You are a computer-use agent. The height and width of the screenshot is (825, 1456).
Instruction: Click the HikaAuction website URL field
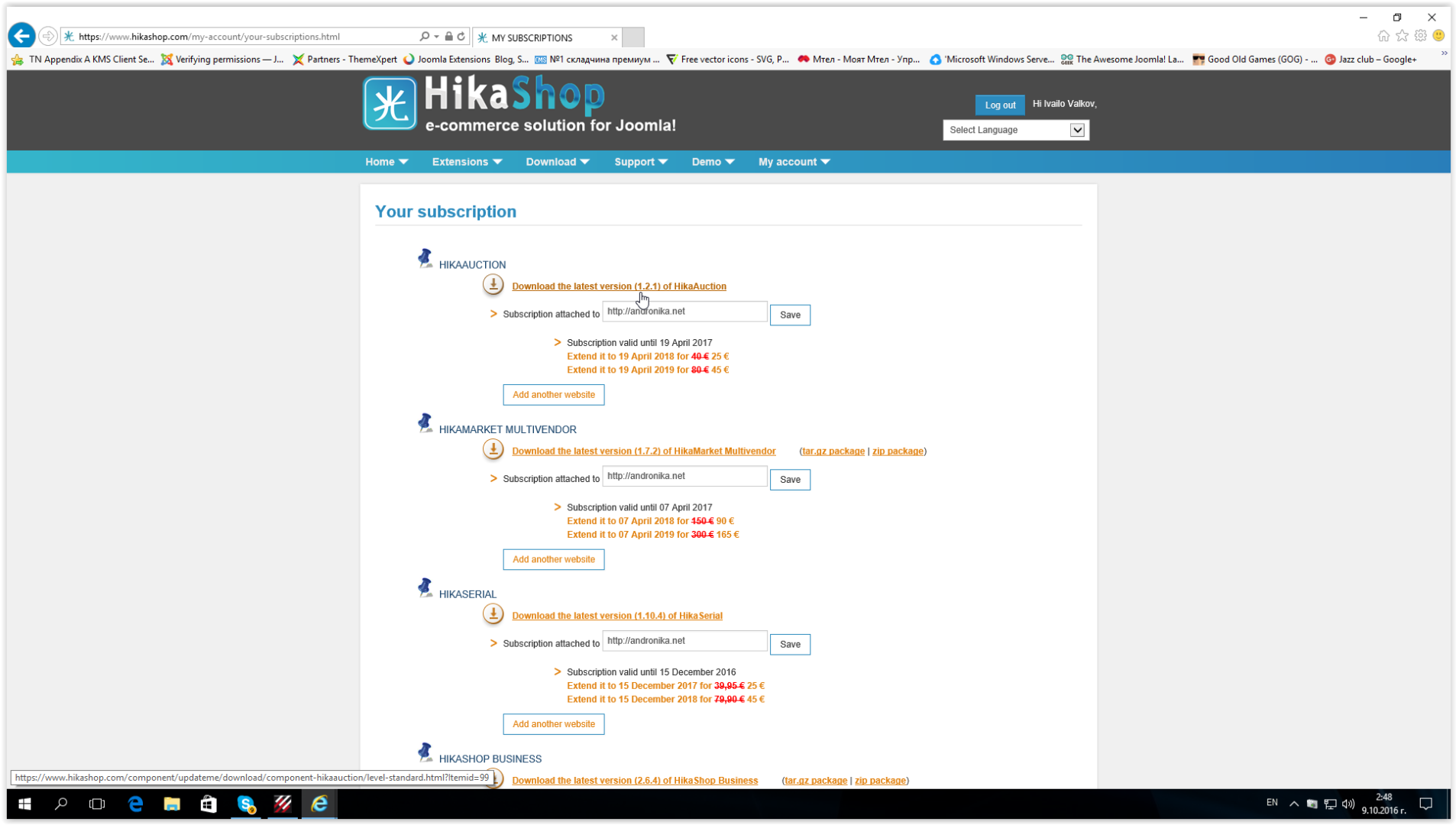(684, 312)
